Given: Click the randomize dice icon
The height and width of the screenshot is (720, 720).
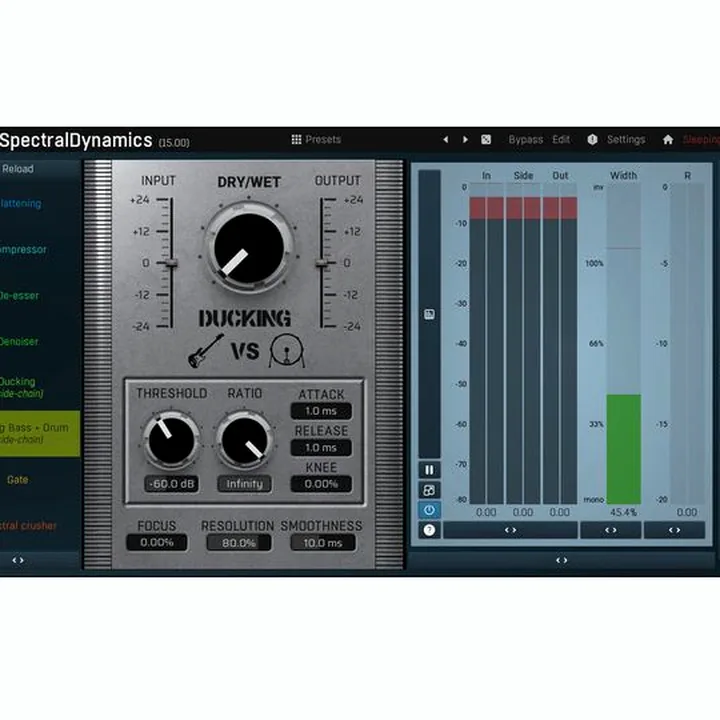Looking at the screenshot, I should (486, 139).
